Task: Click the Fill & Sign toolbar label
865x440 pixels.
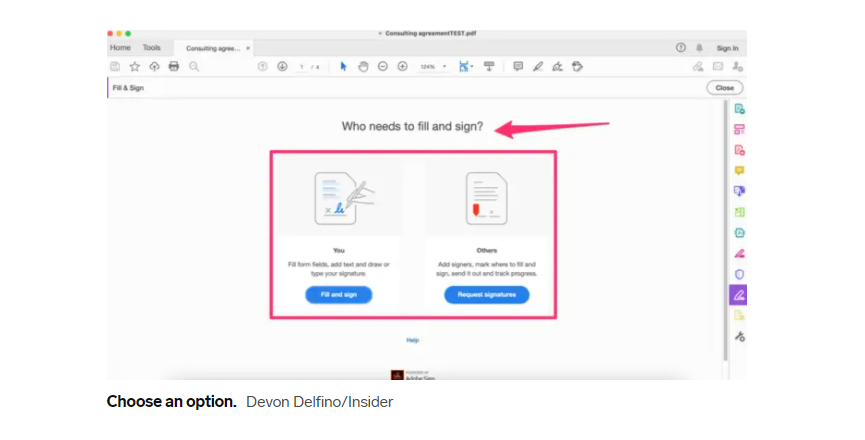Action: tap(128, 88)
